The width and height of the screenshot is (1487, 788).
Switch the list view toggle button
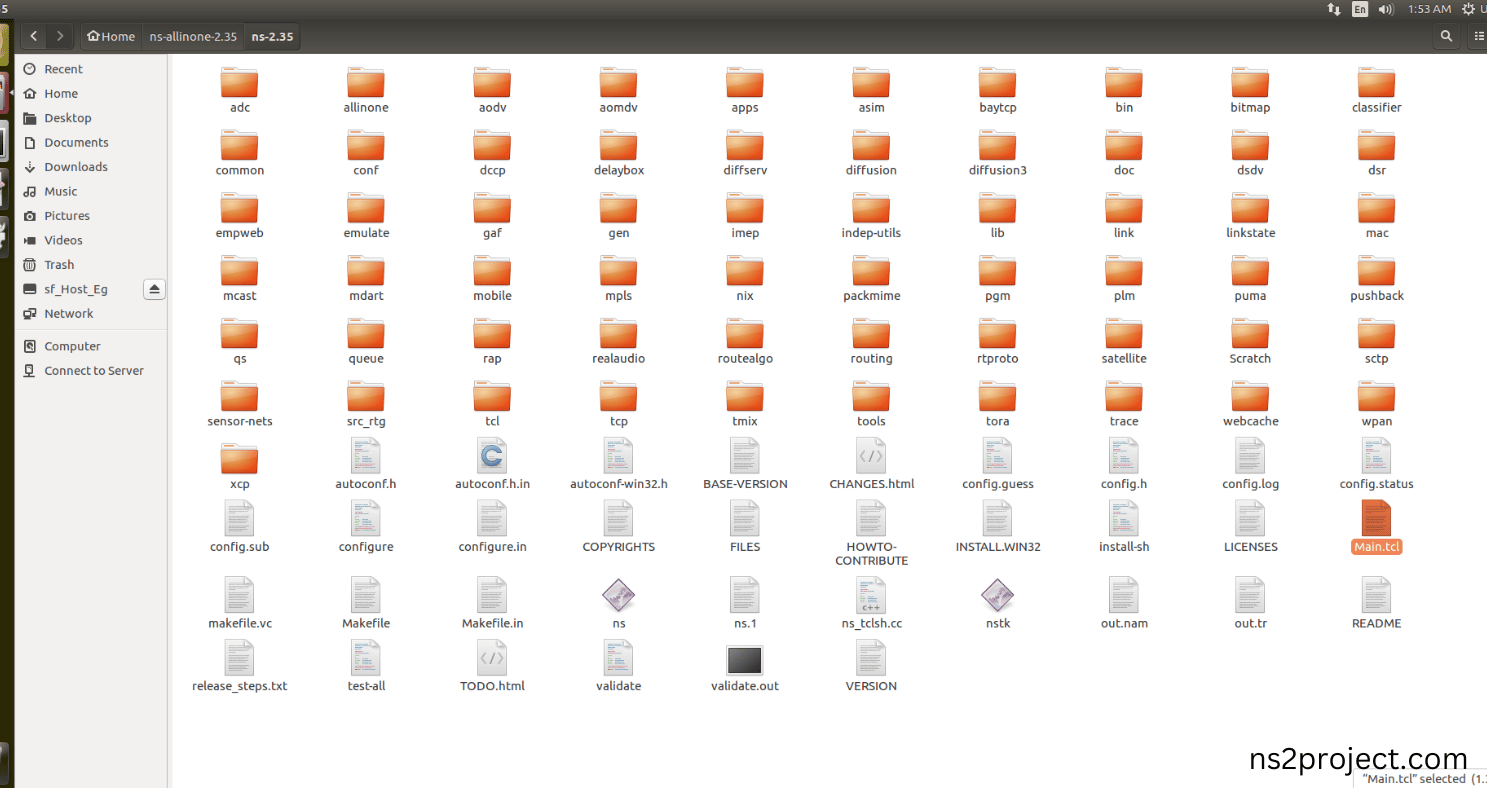click(1478, 36)
